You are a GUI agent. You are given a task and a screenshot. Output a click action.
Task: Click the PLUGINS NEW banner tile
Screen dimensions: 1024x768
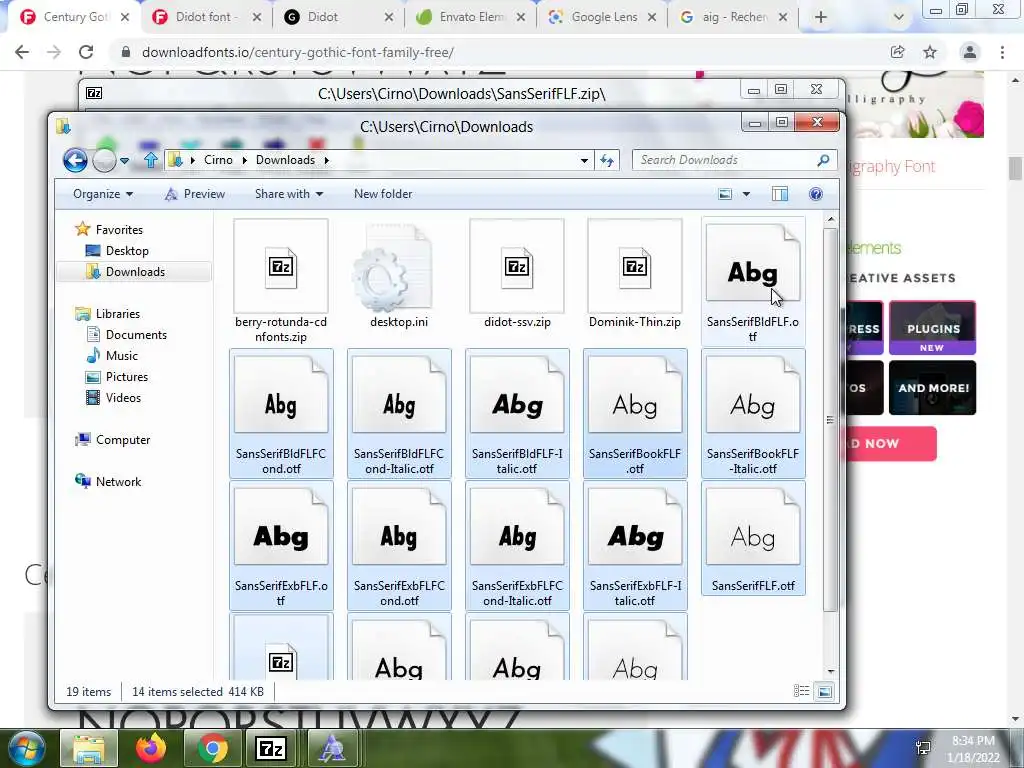pyautogui.click(x=933, y=328)
